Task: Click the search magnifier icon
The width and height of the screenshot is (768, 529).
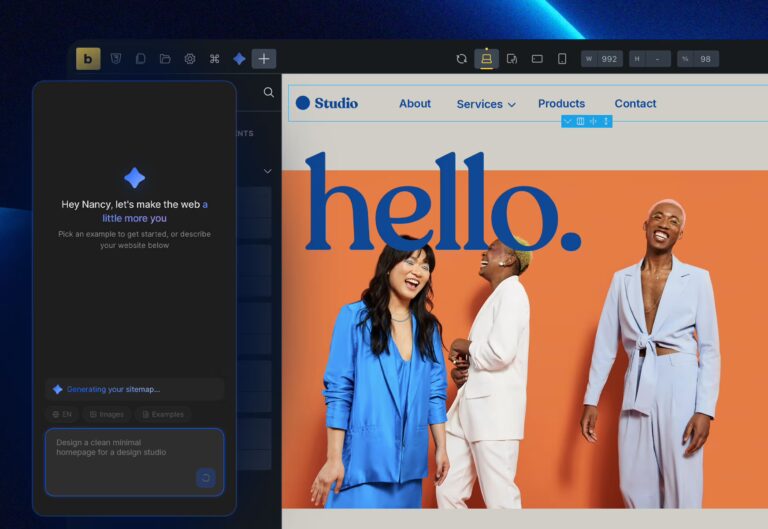Action: point(269,92)
